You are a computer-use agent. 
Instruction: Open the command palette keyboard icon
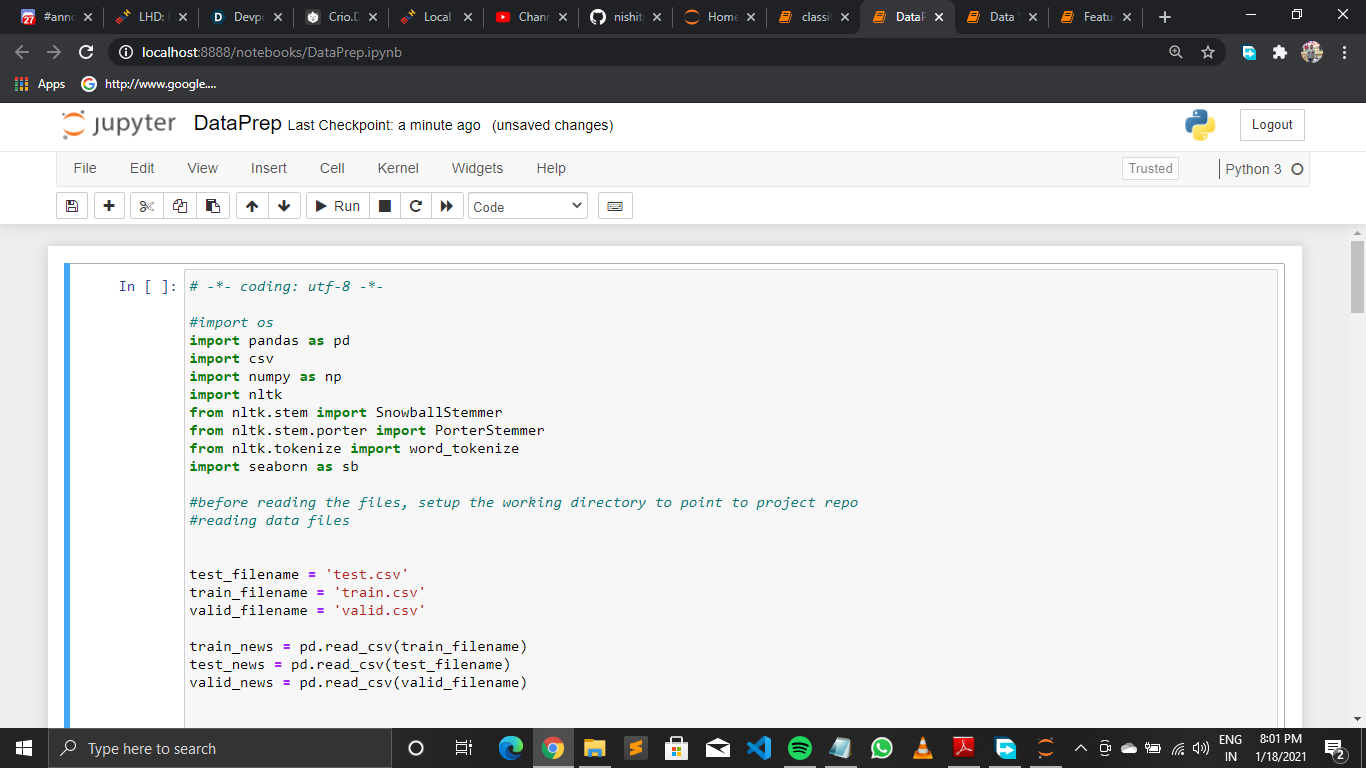point(615,206)
